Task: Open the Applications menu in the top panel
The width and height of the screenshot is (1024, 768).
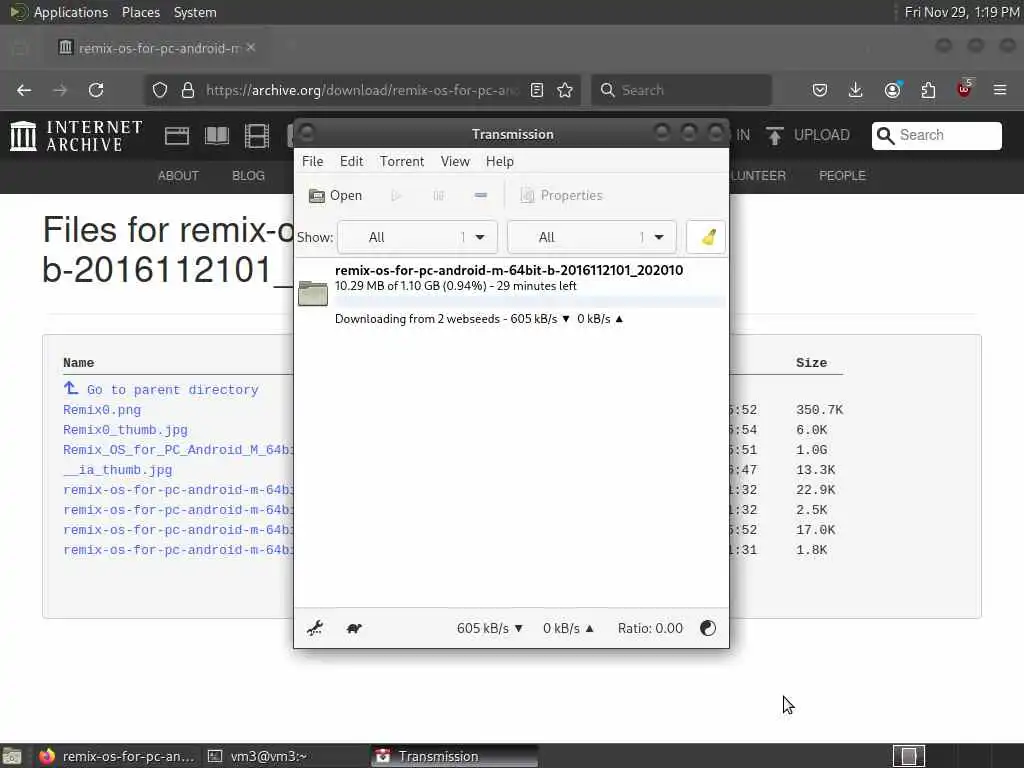Action: [71, 12]
